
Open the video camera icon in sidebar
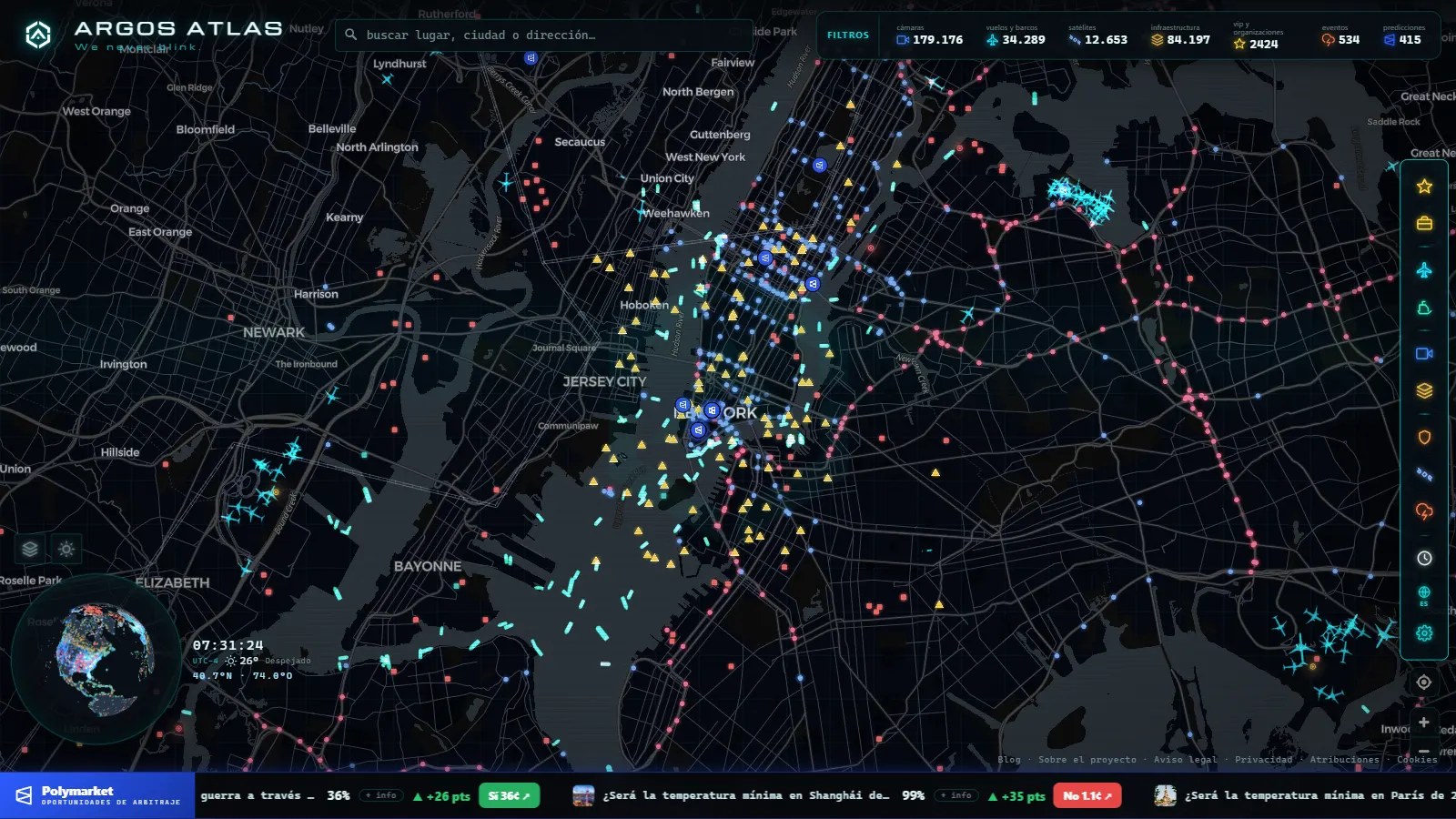[1424, 353]
